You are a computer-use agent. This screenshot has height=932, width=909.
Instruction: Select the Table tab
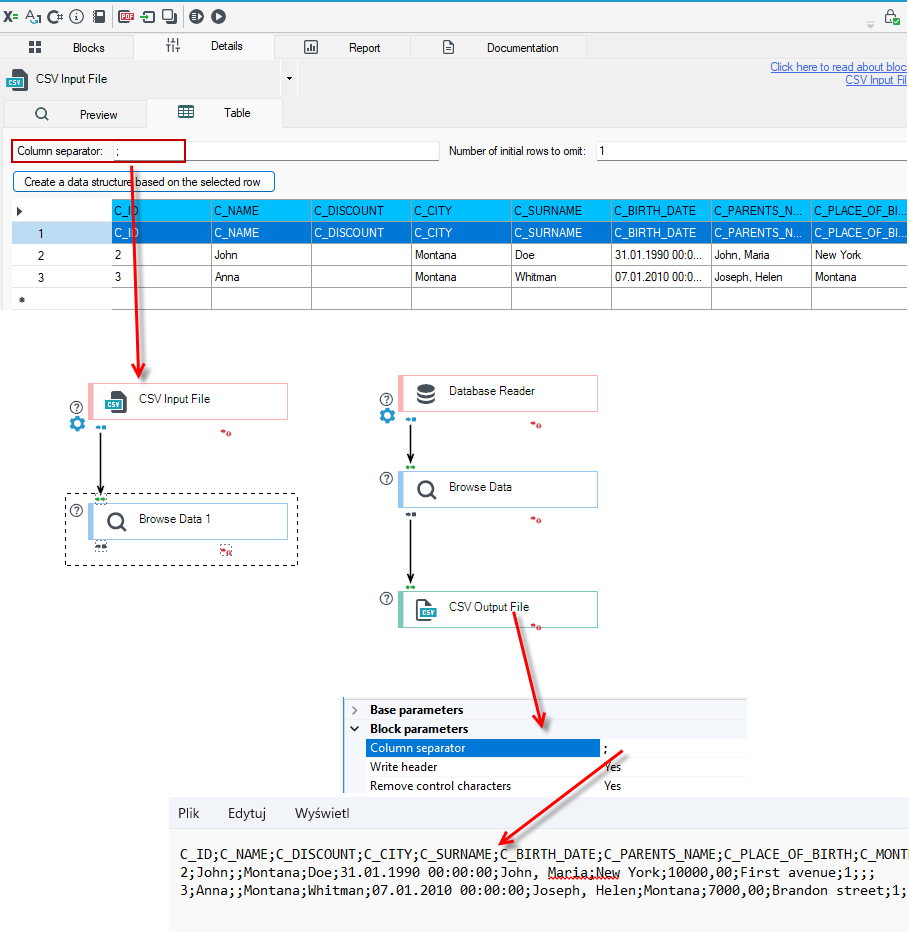tap(214, 112)
